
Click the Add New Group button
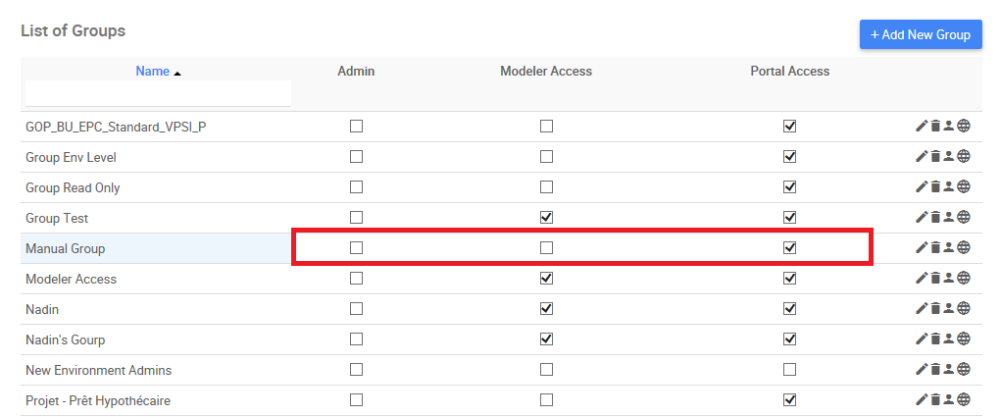click(920, 35)
